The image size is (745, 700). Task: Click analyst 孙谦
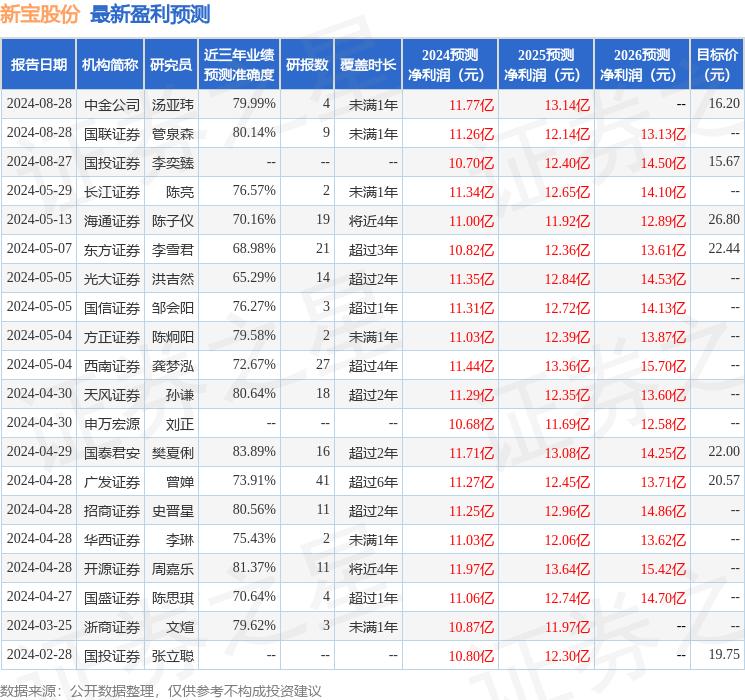point(180,395)
